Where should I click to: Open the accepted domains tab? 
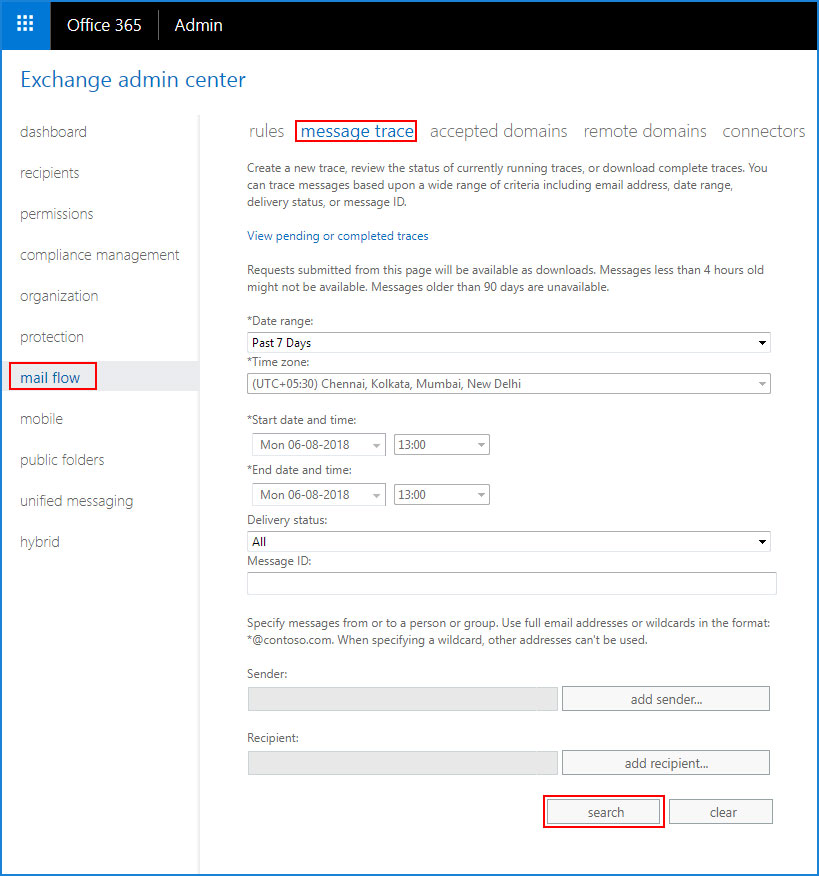tap(498, 131)
